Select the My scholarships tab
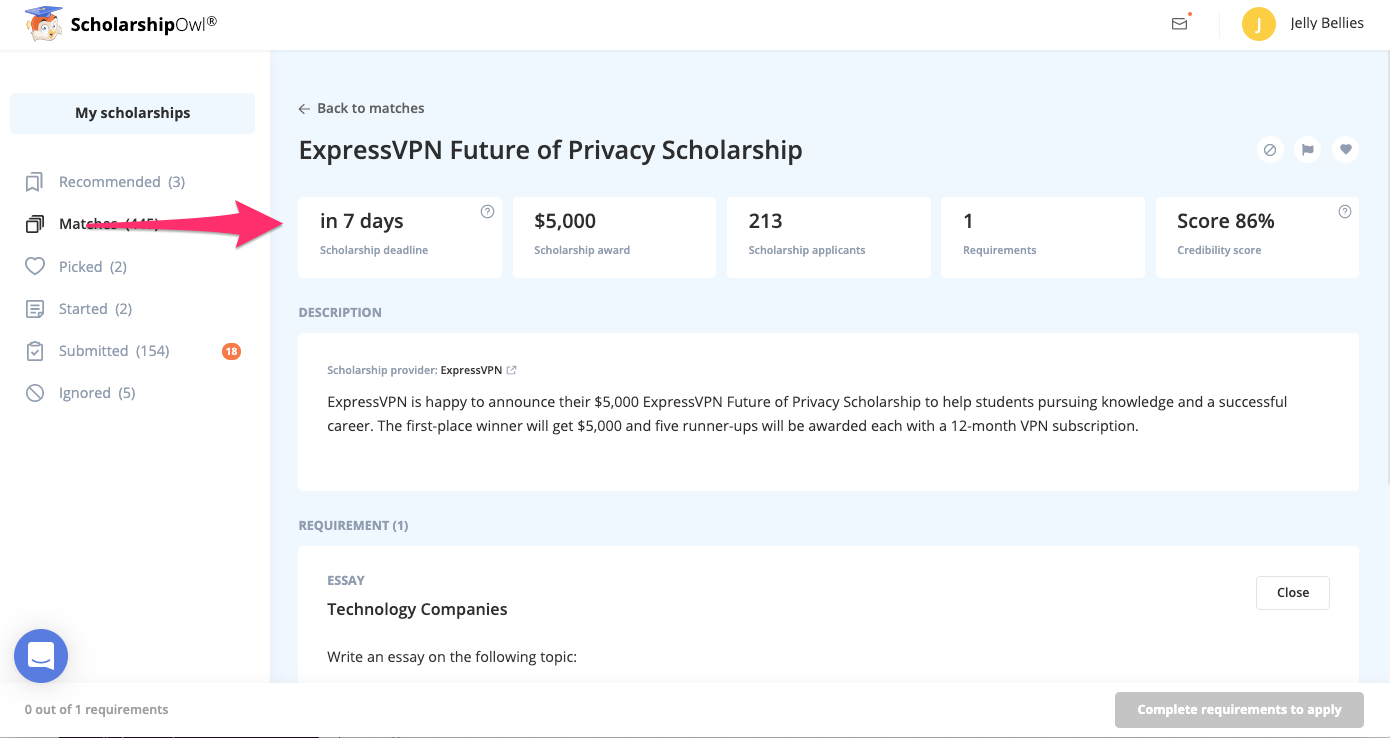The image size is (1390, 738). 132,113
